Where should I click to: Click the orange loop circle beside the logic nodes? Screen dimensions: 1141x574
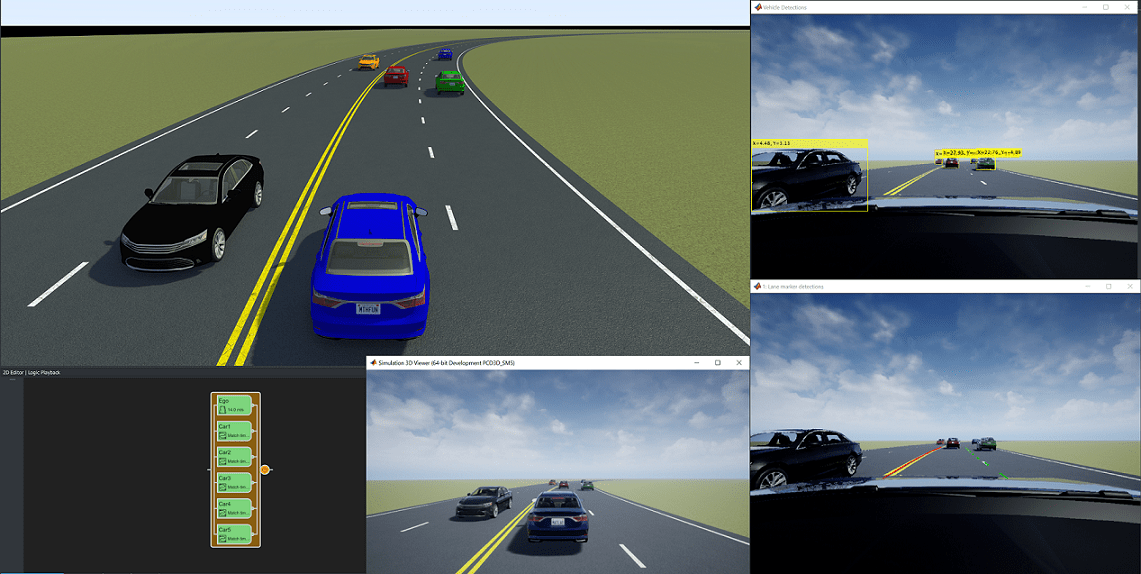coord(265,470)
